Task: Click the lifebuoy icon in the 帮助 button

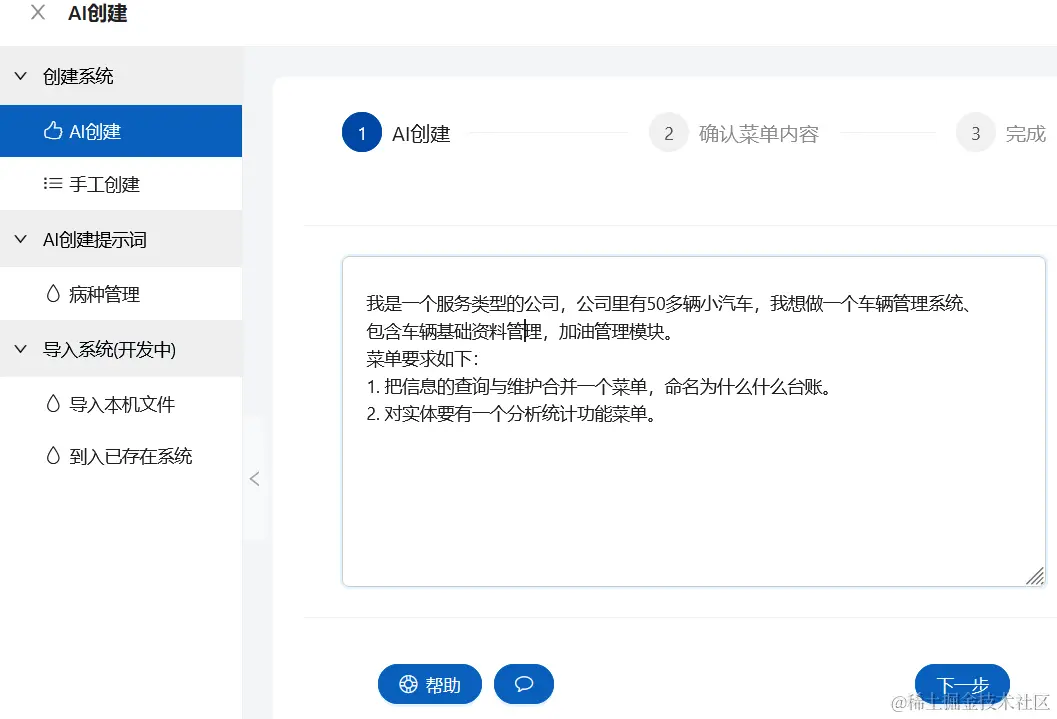Action: click(409, 685)
